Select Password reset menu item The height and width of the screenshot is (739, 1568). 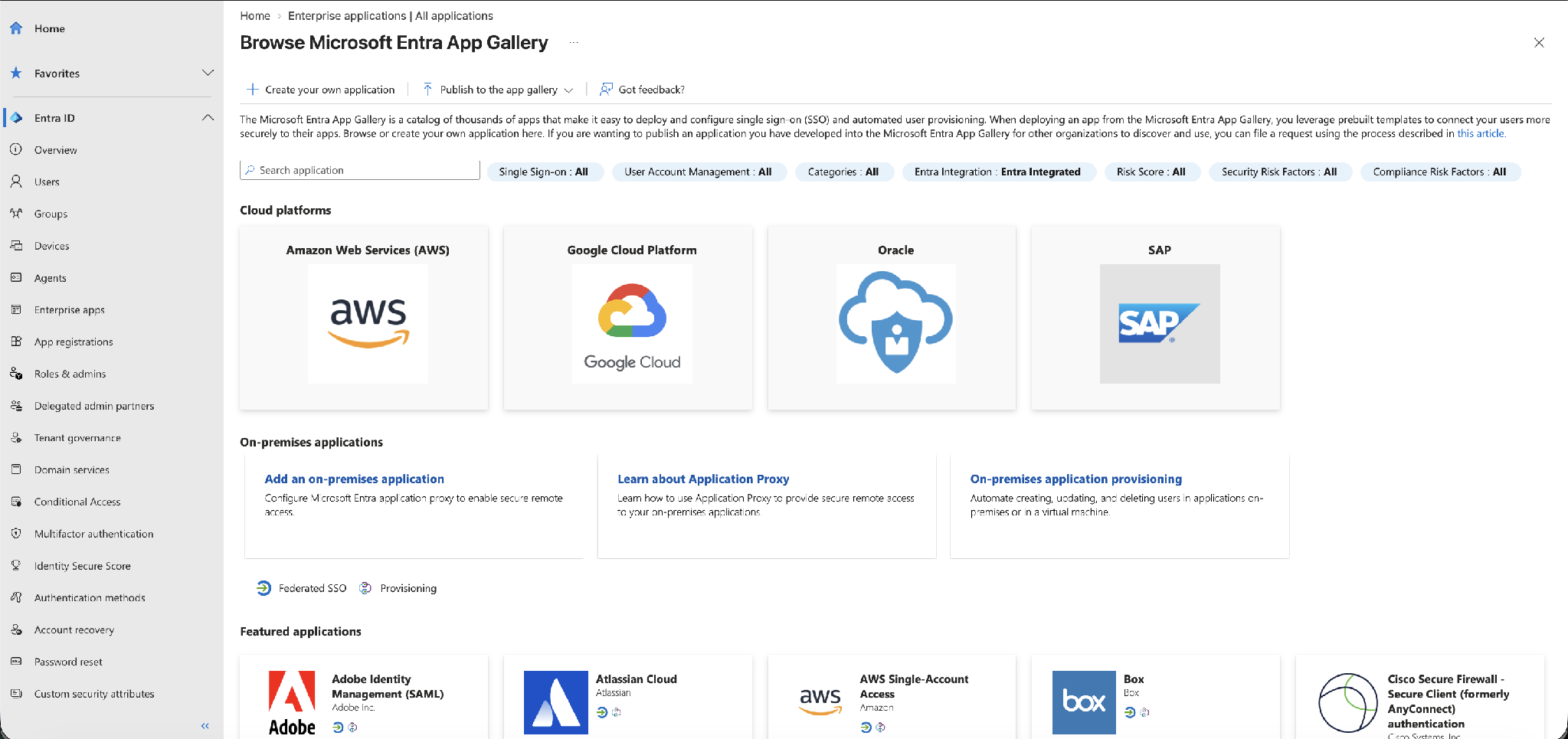pos(68,662)
